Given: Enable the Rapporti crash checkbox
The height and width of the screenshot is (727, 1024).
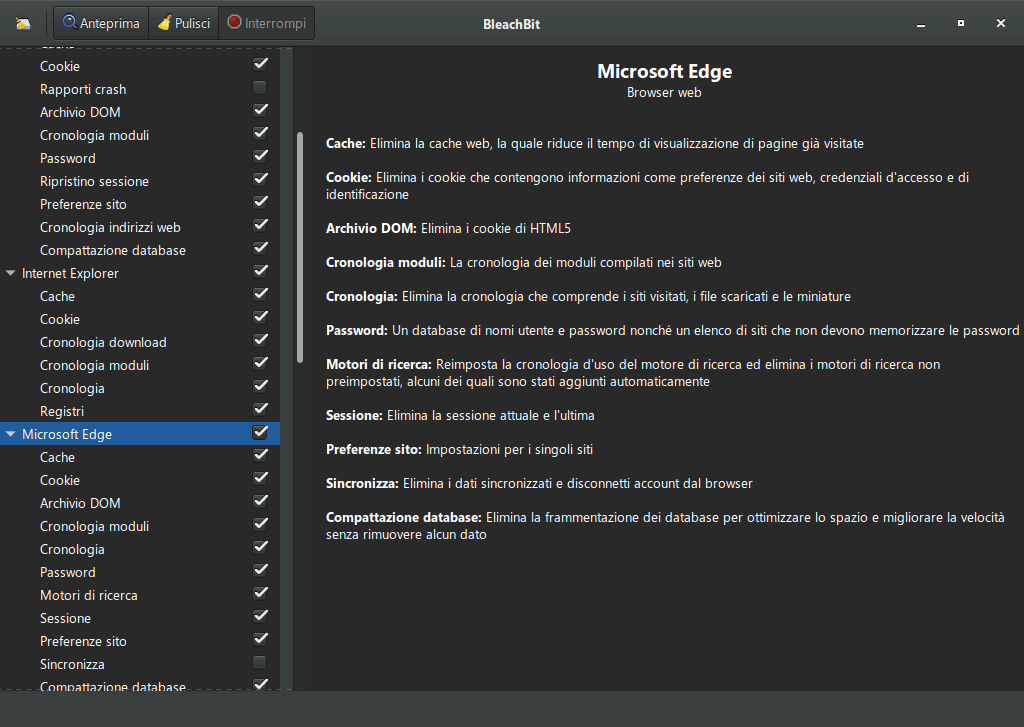Looking at the screenshot, I should point(260,87).
